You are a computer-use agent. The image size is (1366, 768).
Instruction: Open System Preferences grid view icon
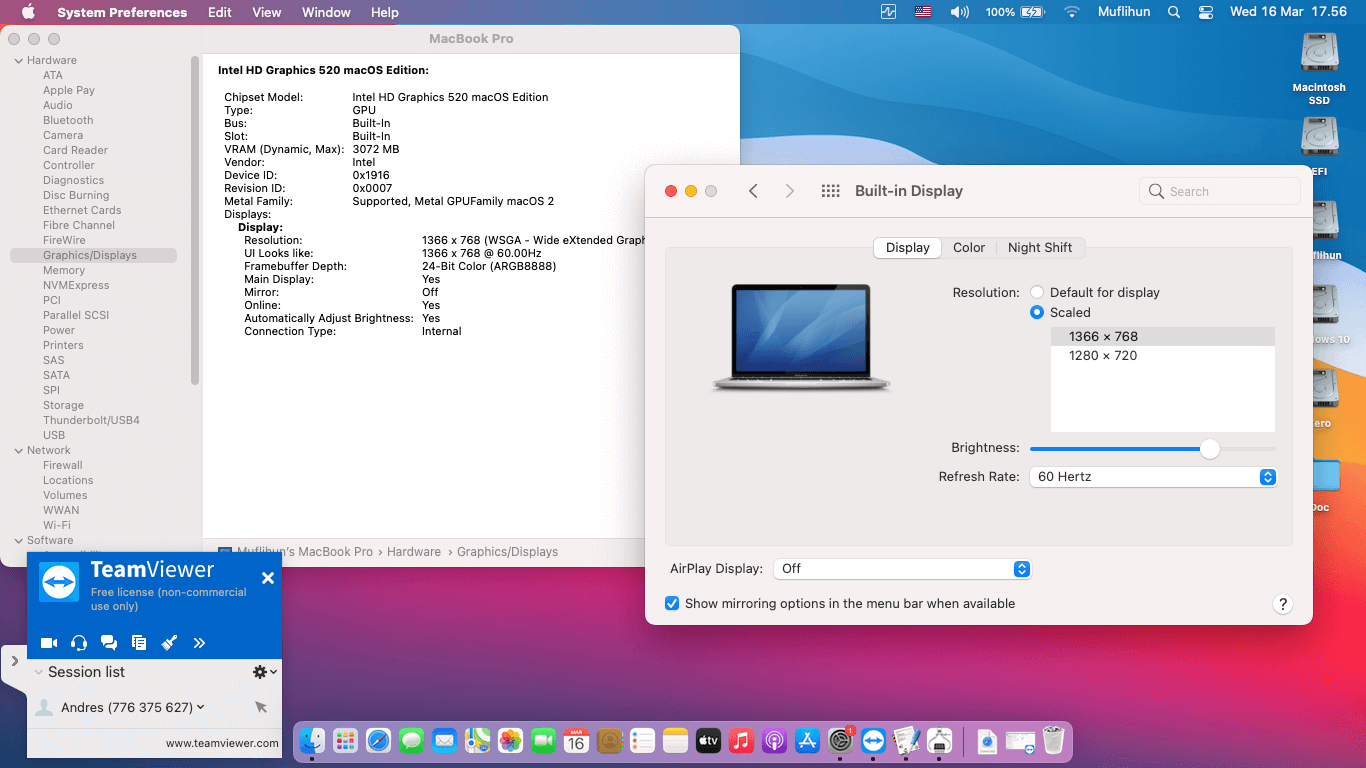tap(830, 191)
